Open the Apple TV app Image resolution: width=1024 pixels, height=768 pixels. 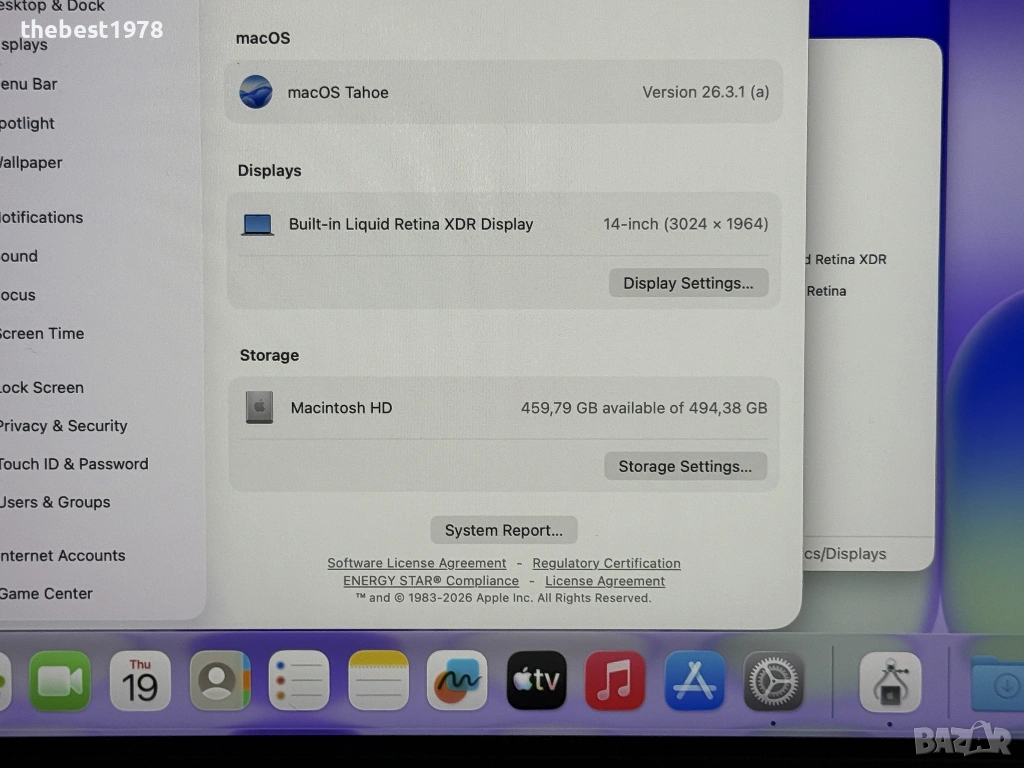537,681
